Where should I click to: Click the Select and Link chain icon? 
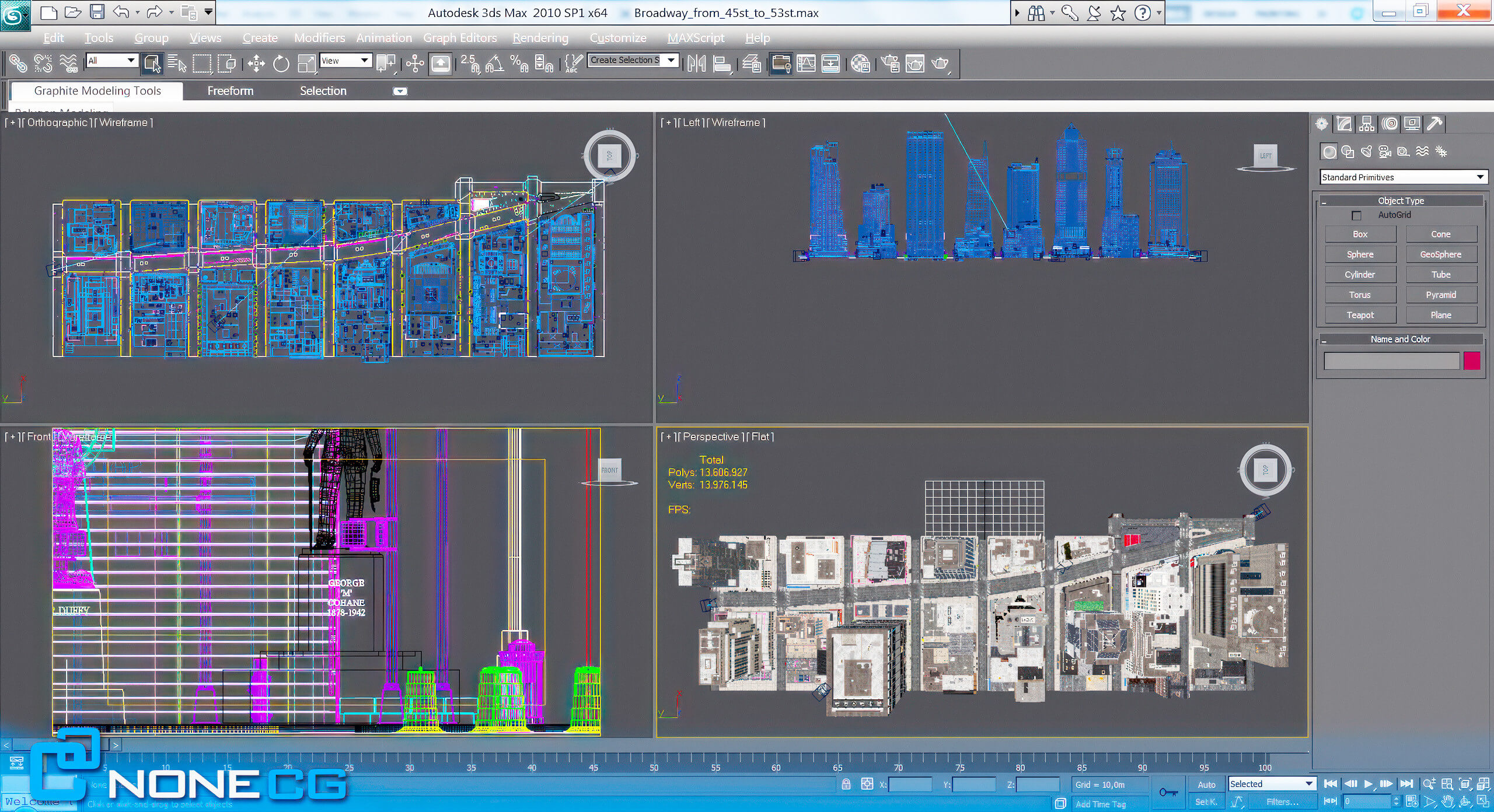(x=18, y=63)
